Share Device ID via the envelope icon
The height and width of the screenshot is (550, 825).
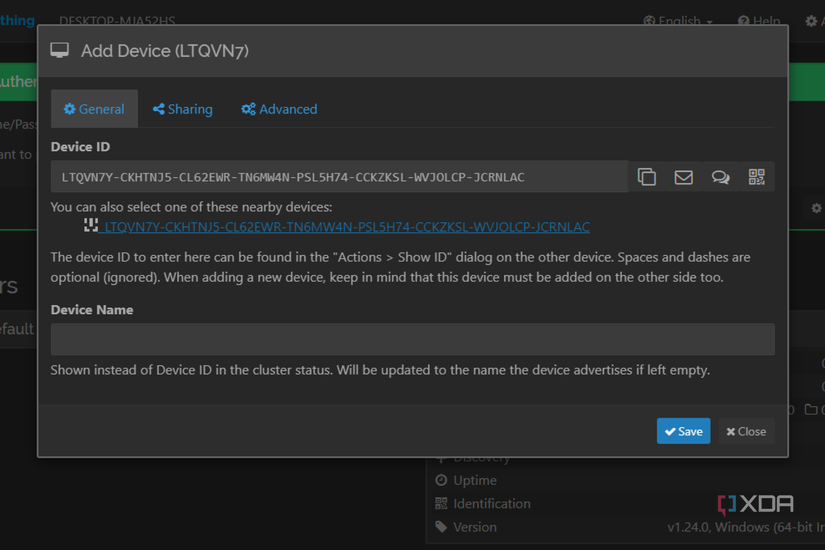coord(683,177)
